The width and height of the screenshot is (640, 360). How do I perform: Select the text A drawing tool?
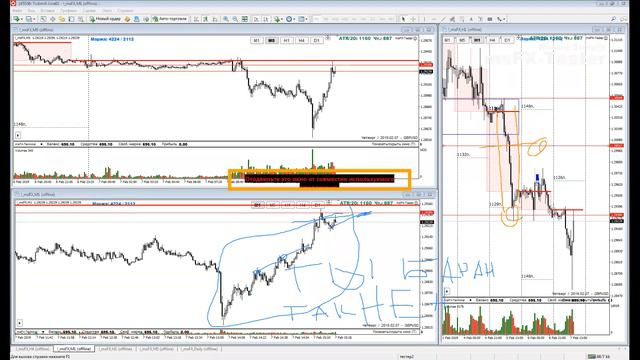pyautogui.click(x=471, y=19)
